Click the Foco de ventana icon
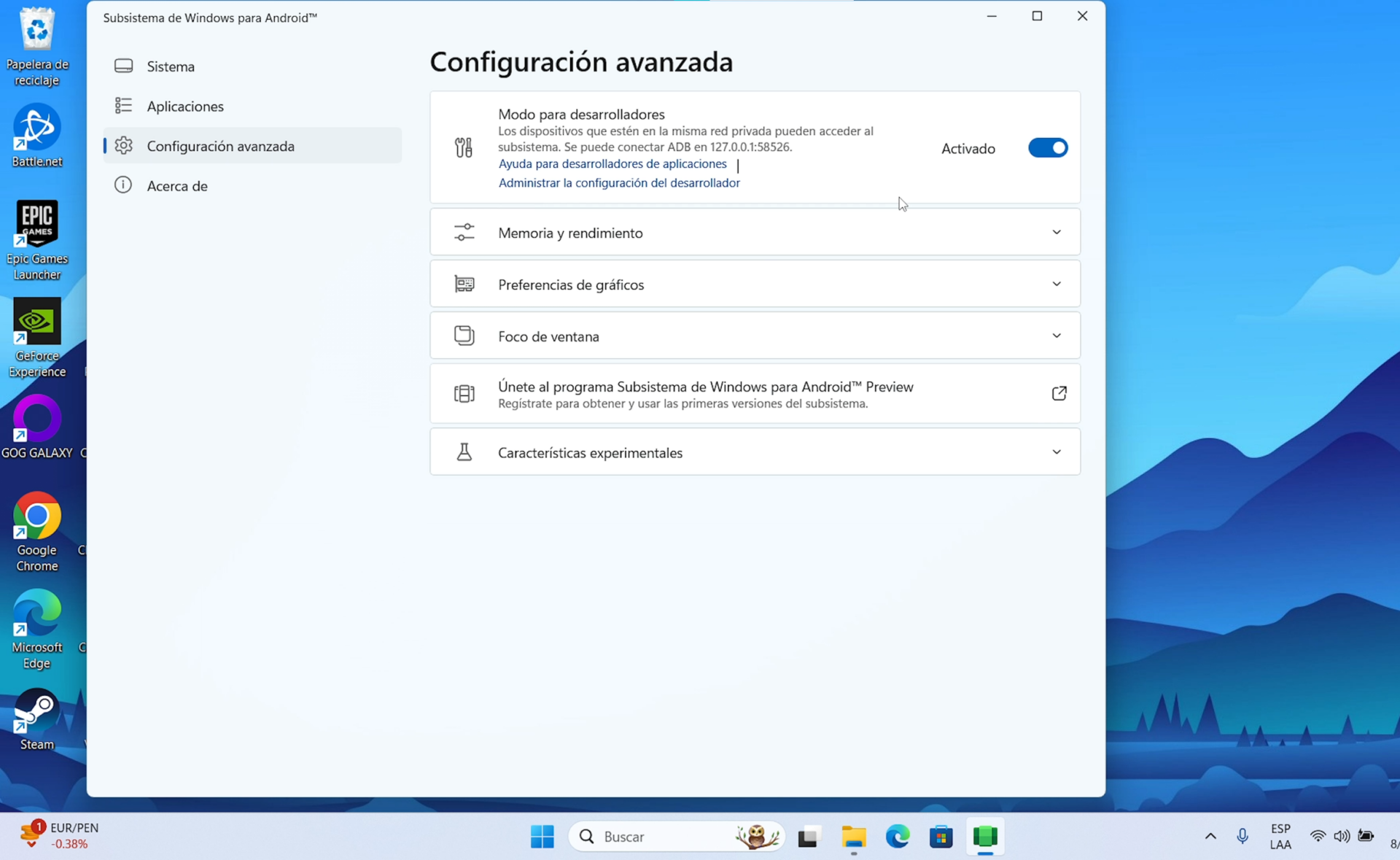This screenshot has height=860, width=1400. (464, 336)
